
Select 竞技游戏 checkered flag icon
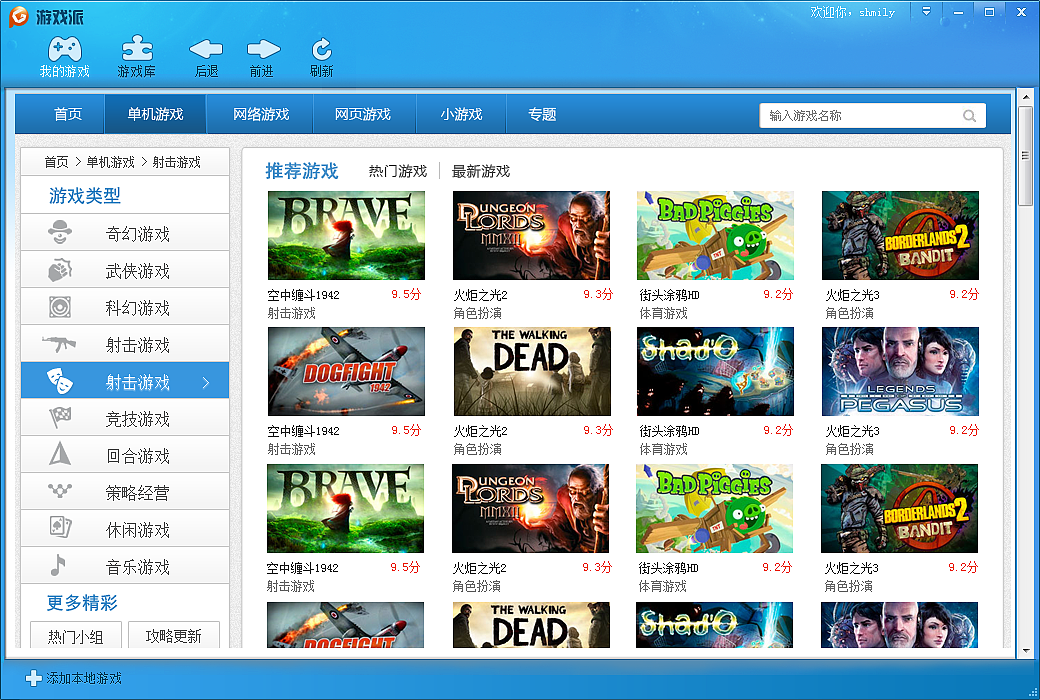point(60,417)
